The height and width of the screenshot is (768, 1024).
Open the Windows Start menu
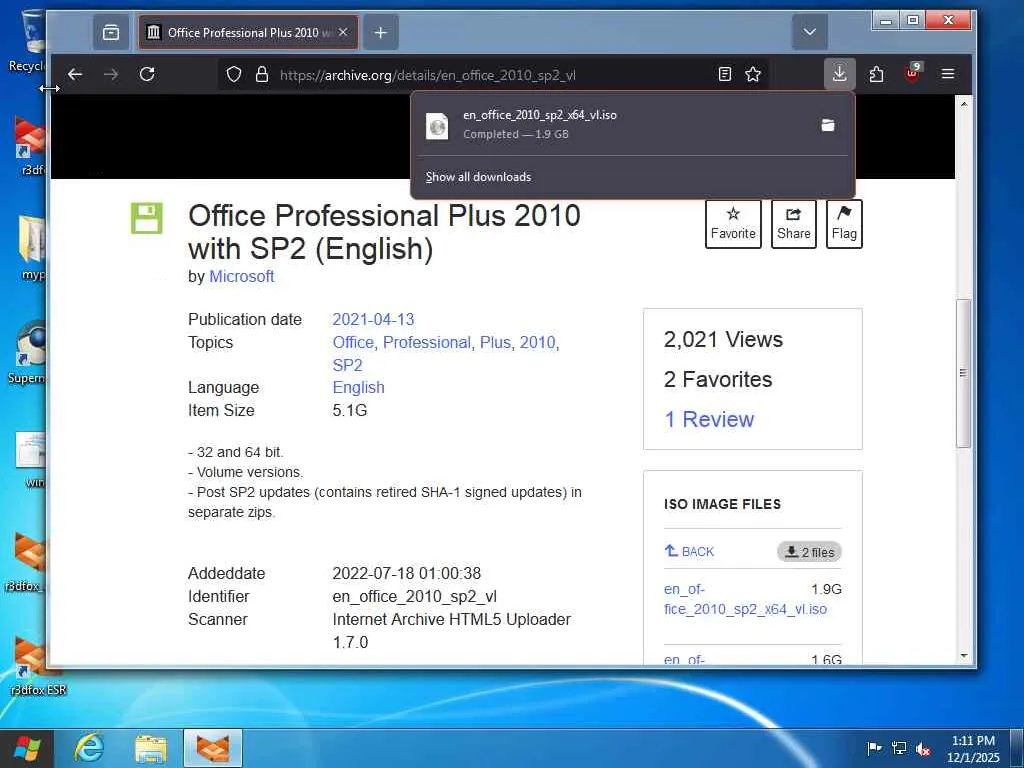pyautogui.click(x=27, y=748)
